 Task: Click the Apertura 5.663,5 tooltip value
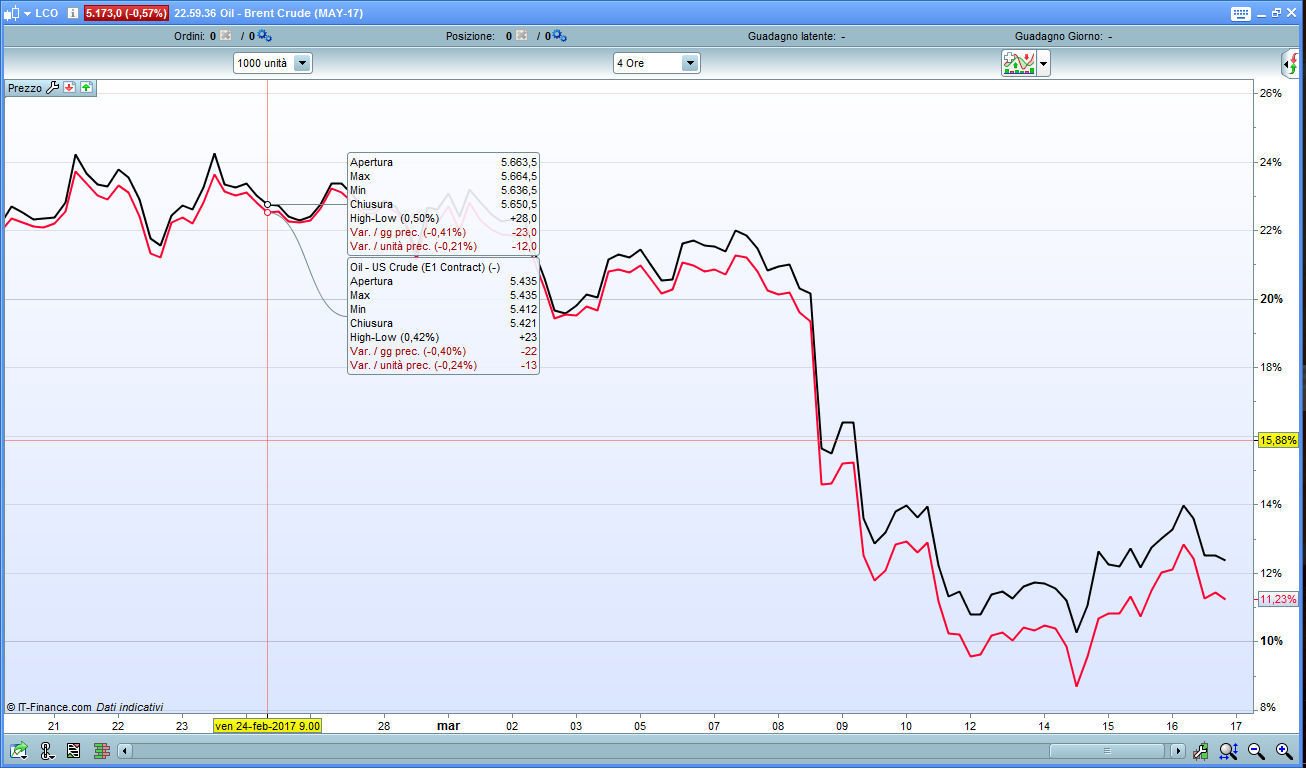(x=519, y=162)
